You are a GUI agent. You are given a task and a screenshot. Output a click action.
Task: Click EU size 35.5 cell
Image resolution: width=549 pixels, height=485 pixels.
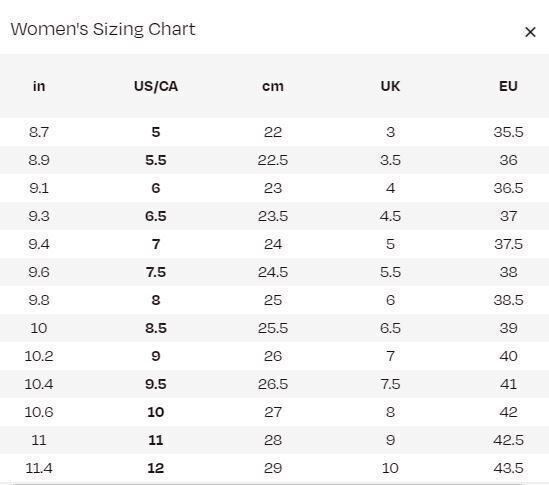click(x=508, y=132)
